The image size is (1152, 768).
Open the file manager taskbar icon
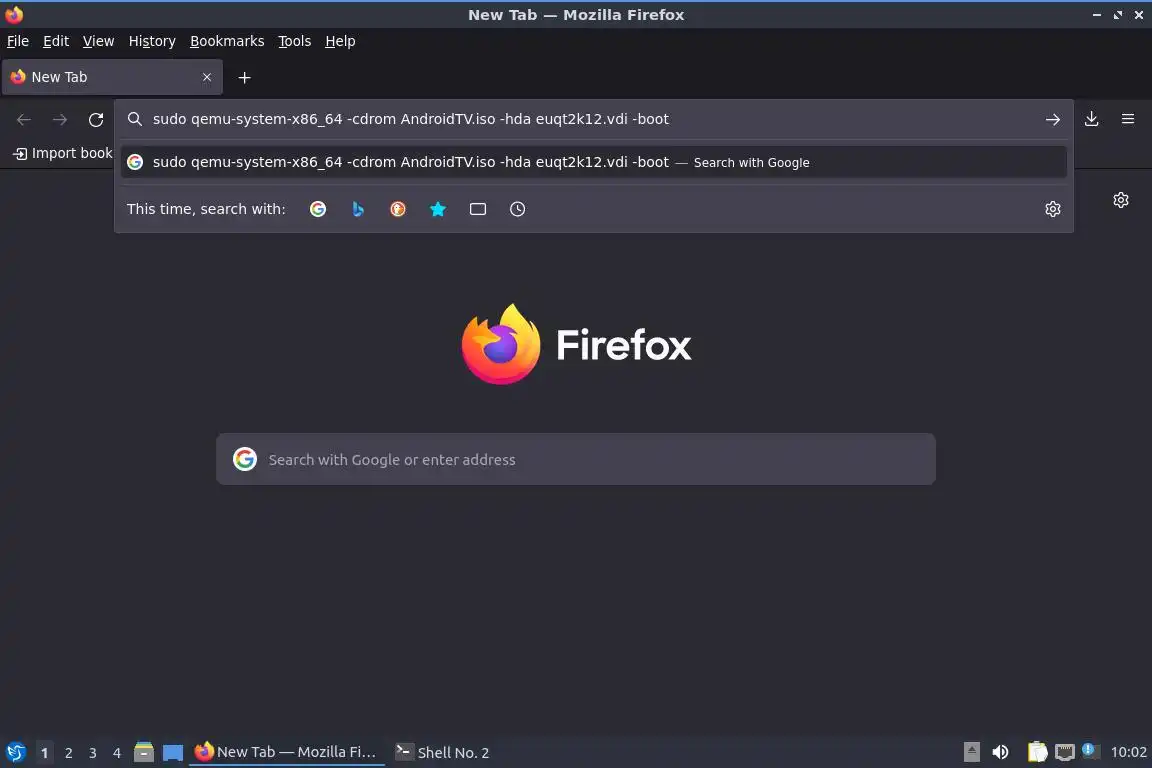[144, 752]
